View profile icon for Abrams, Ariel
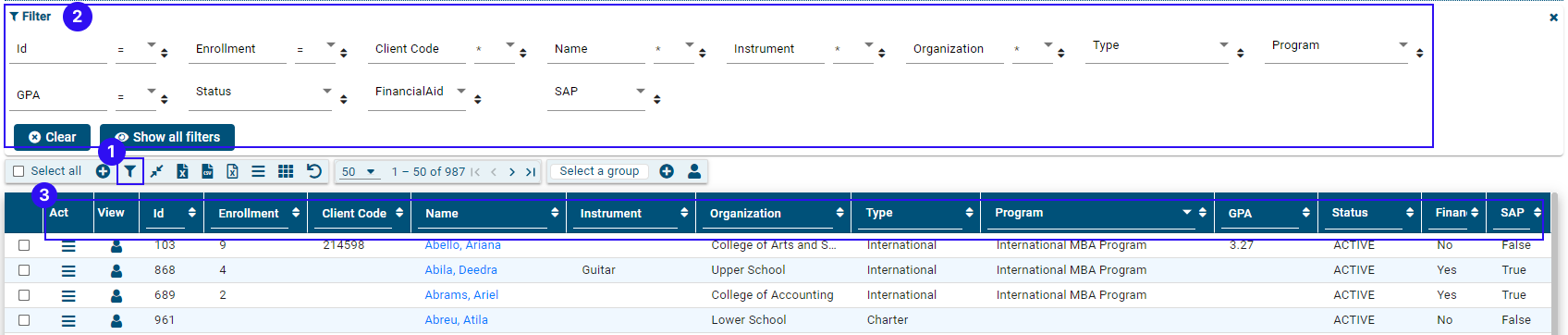 (x=116, y=296)
